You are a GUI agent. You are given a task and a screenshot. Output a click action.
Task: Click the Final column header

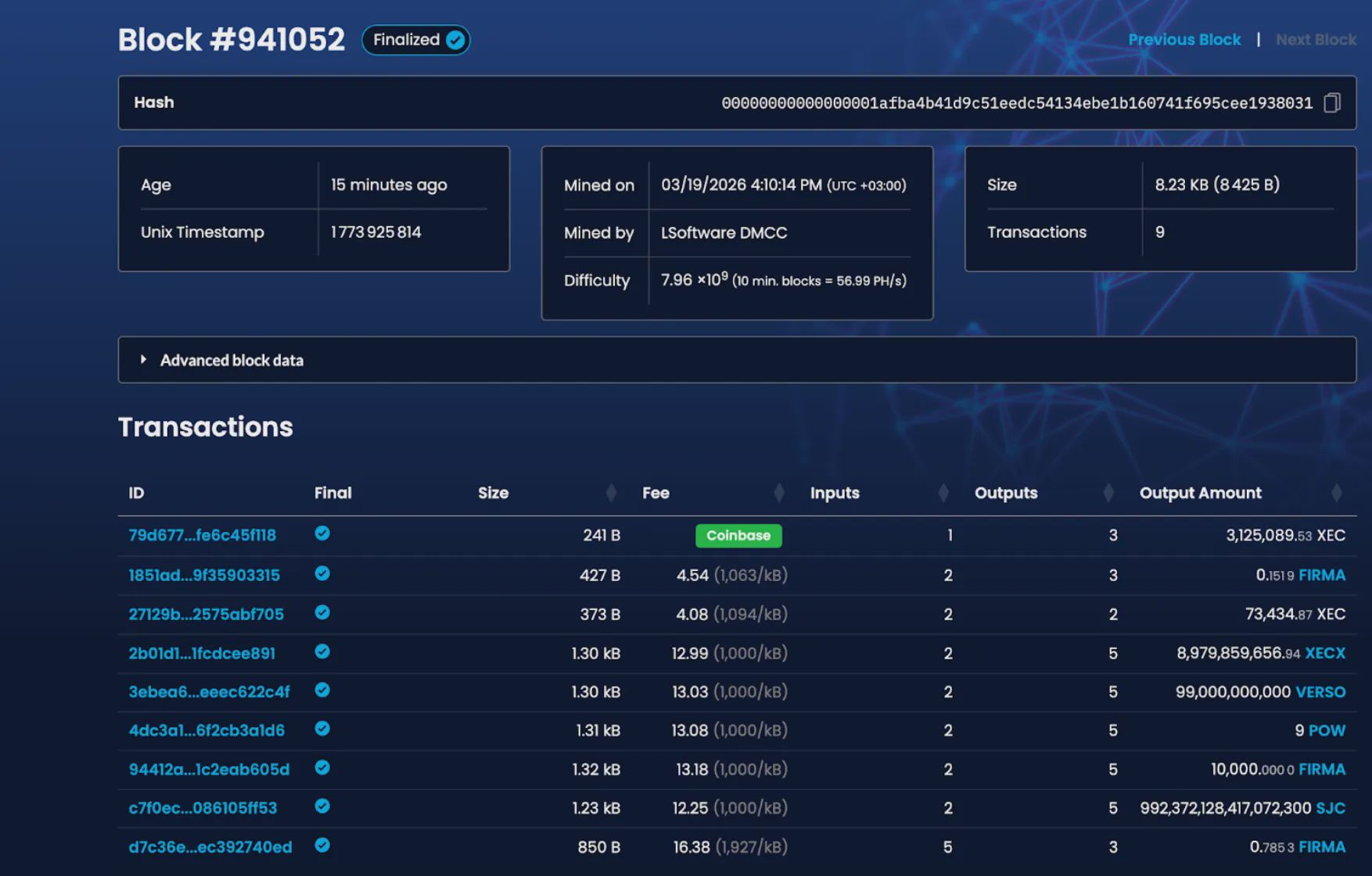pyautogui.click(x=332, y=493)
